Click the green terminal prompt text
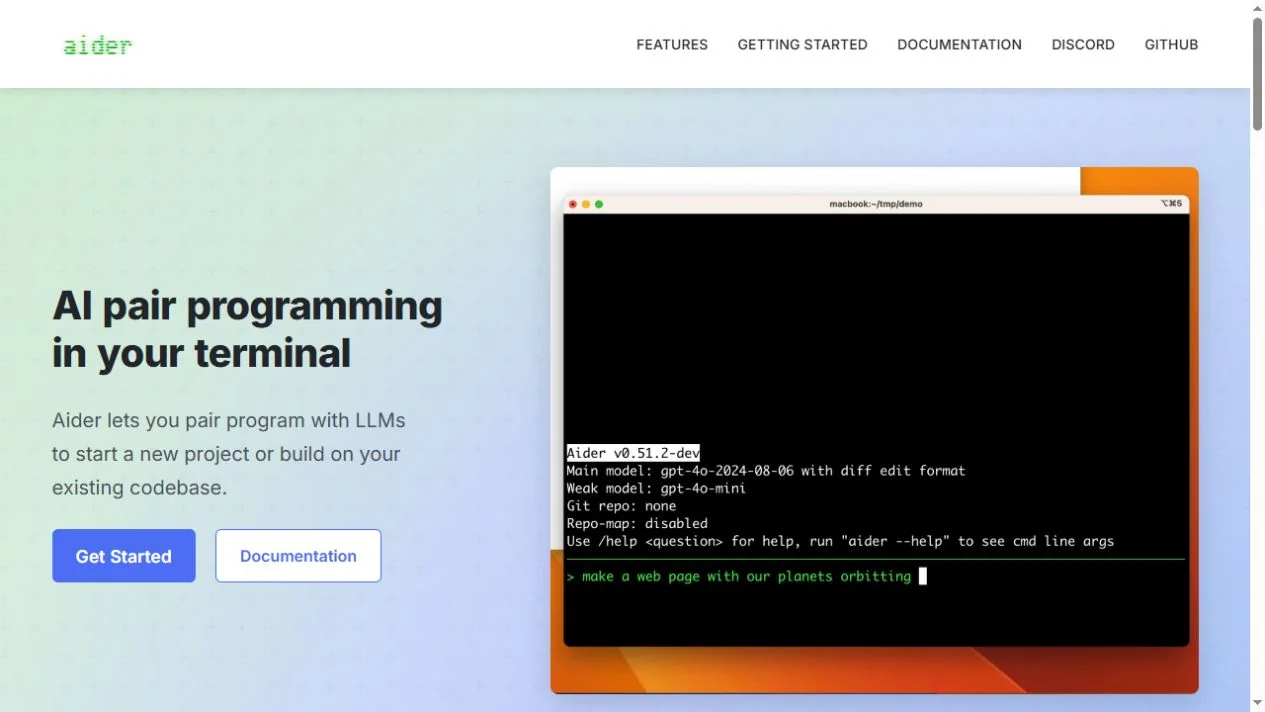 pos(739,576)
